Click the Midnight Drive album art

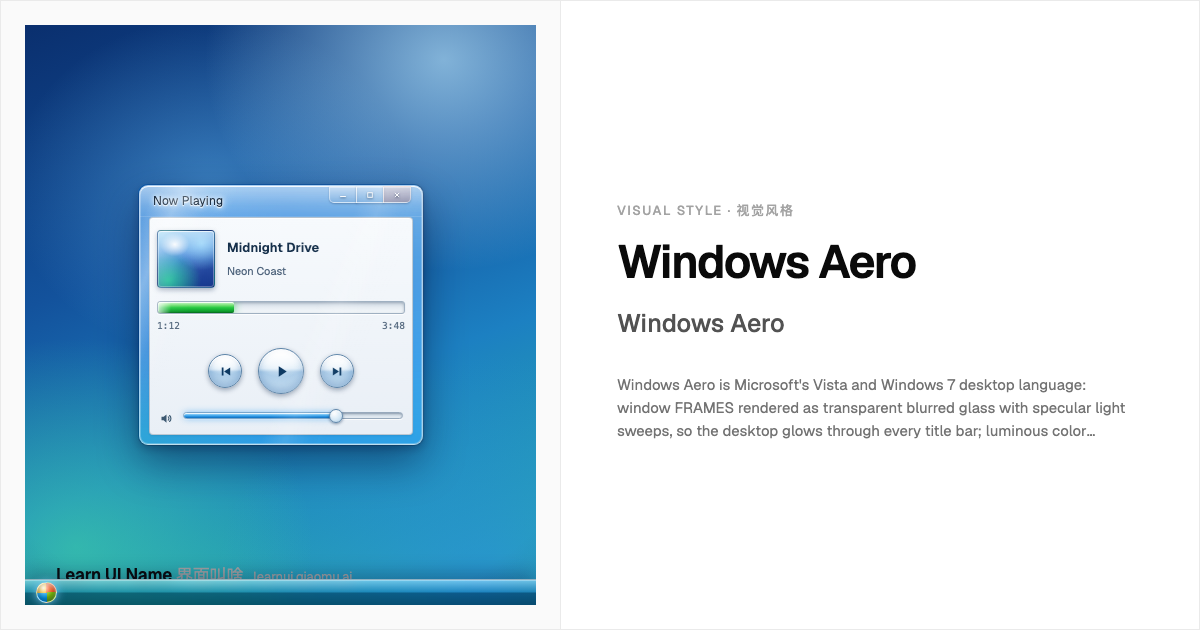click(186, 259)
